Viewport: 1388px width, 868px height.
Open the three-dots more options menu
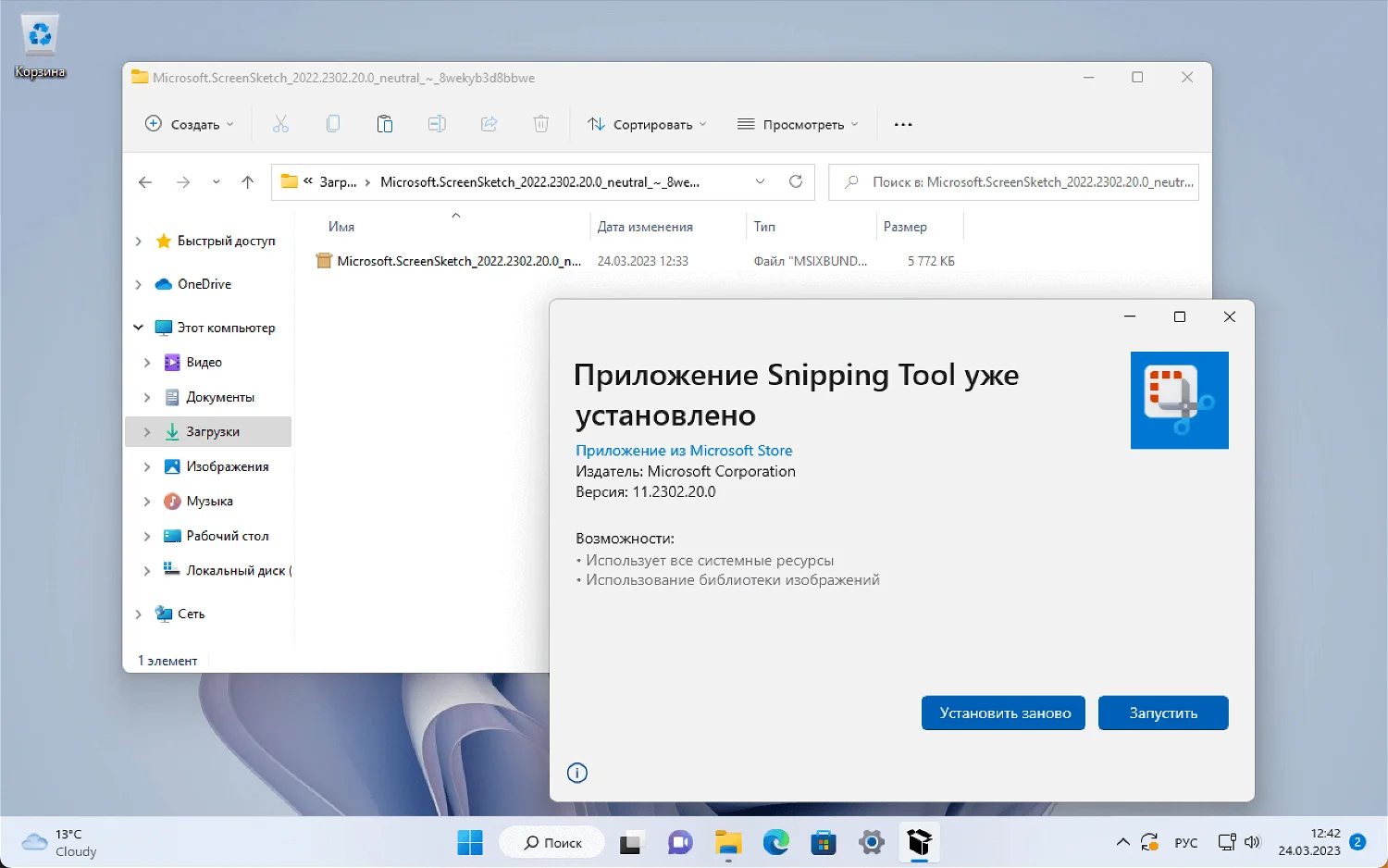[903, 124]
